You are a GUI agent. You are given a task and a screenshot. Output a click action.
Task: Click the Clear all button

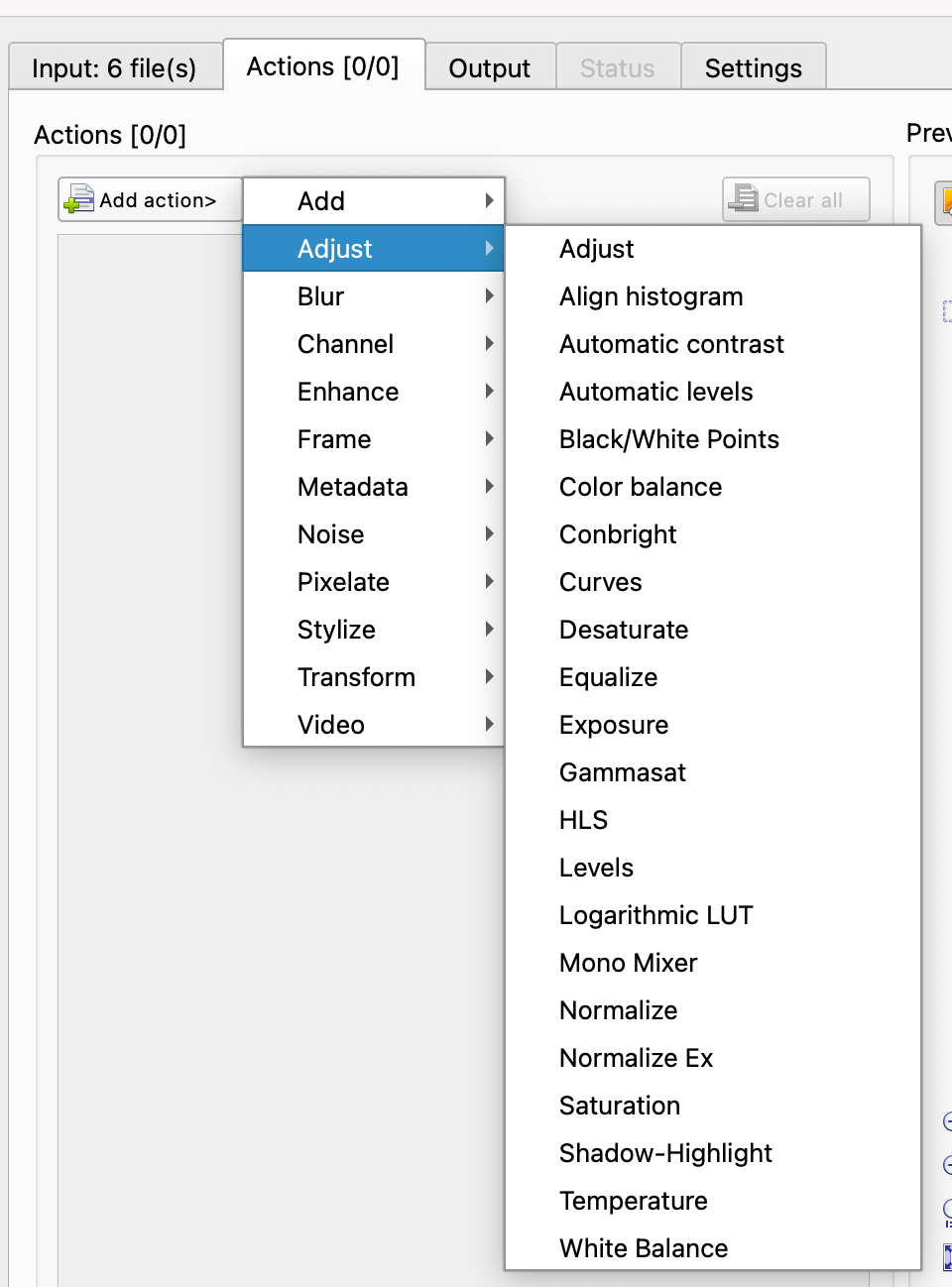(795, 200)
